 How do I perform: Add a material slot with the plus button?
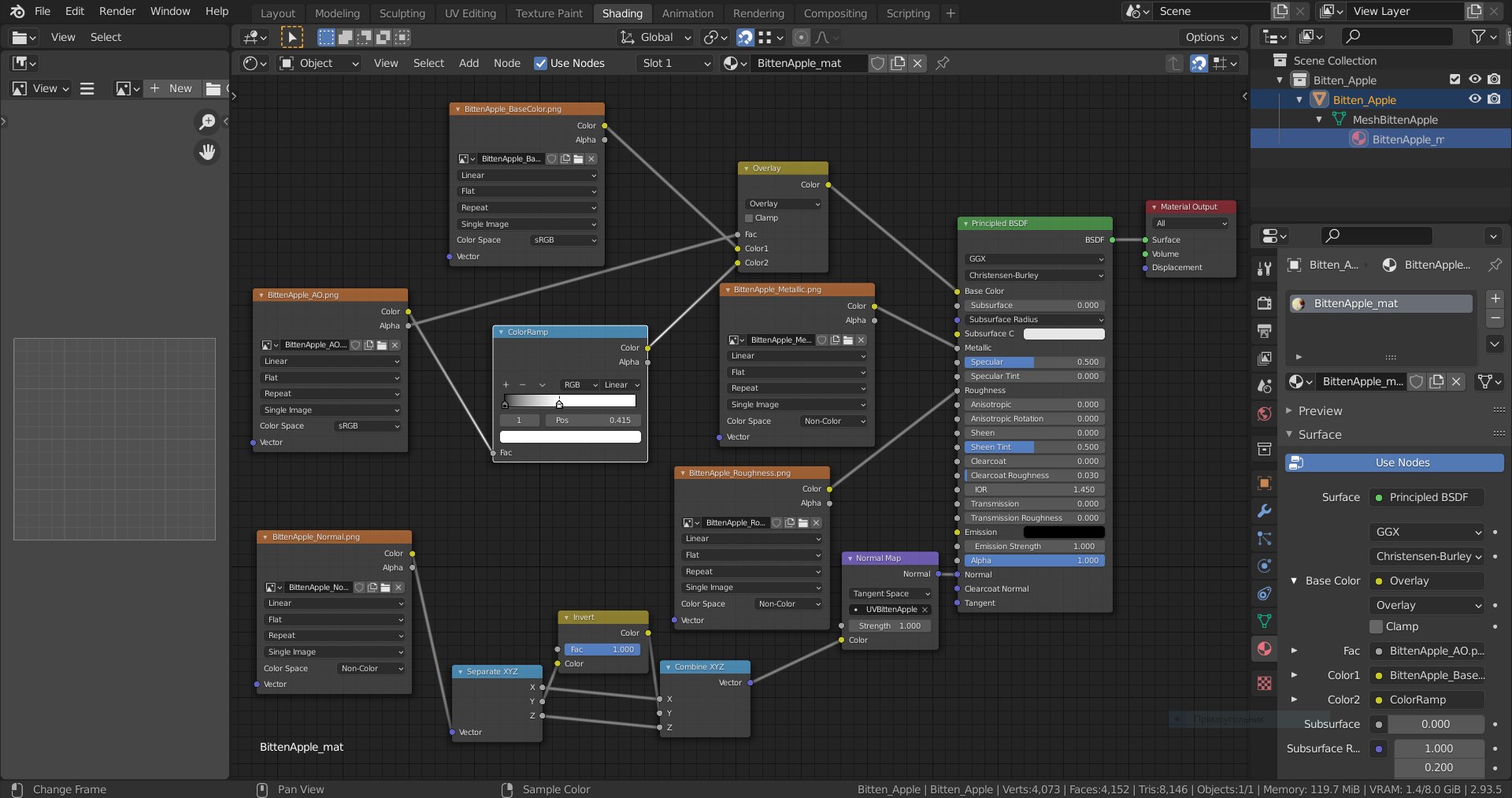pos(1495,299)
